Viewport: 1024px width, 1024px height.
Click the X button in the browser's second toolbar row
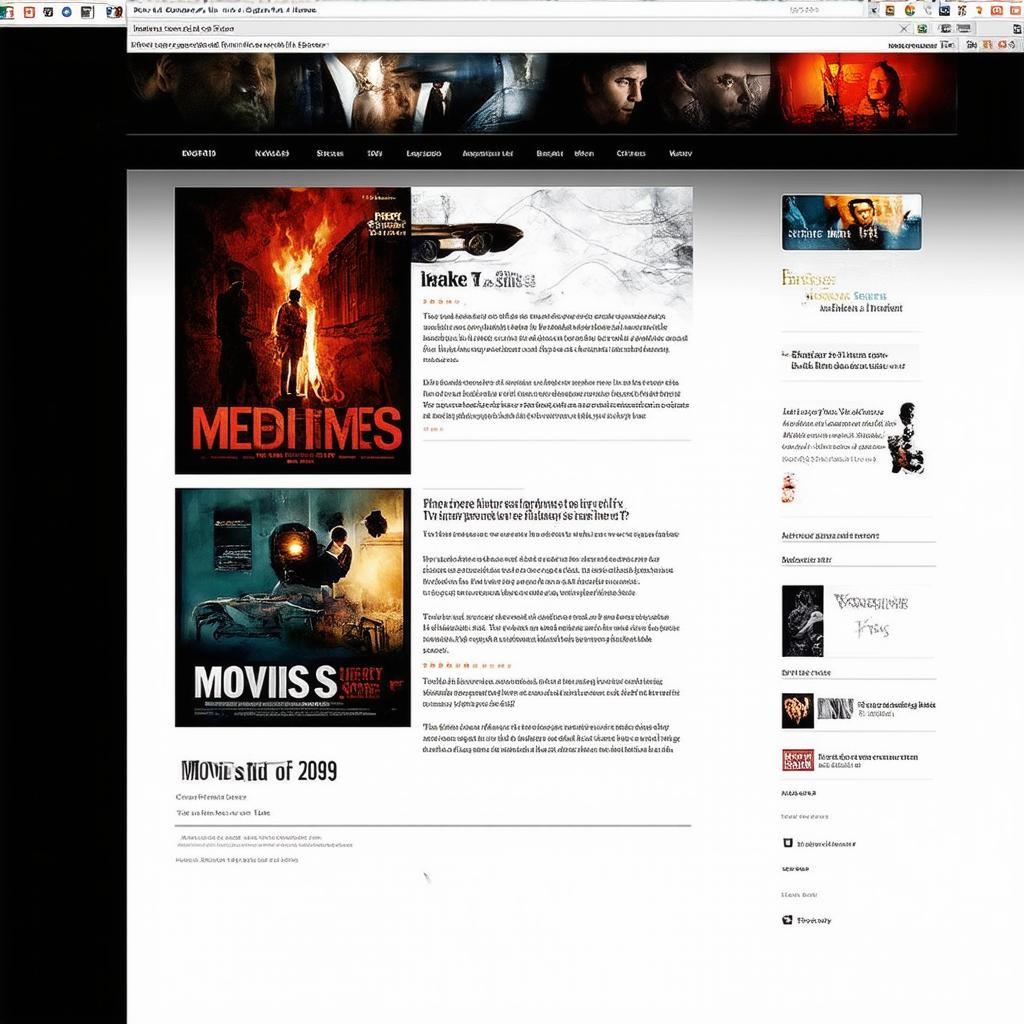tap(904, 29)
